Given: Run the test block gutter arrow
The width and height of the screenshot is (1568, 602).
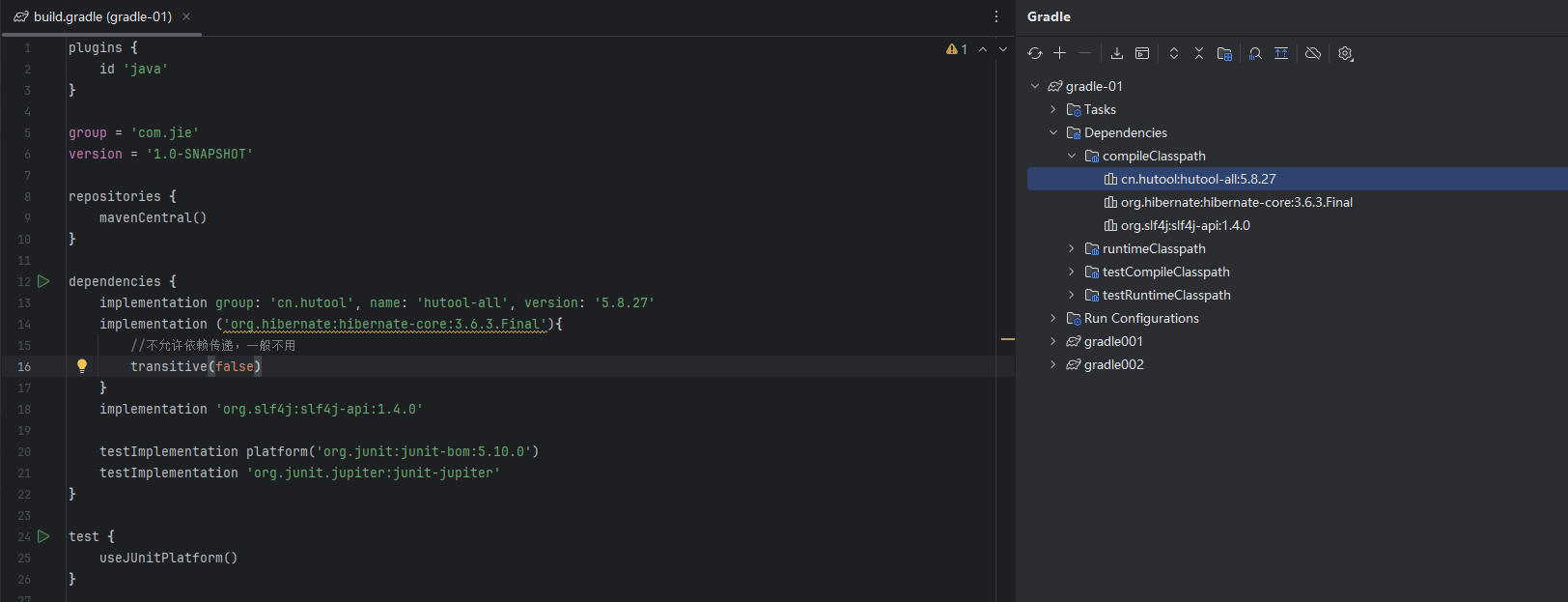Looking at the screenshot, I should (43, 536).
